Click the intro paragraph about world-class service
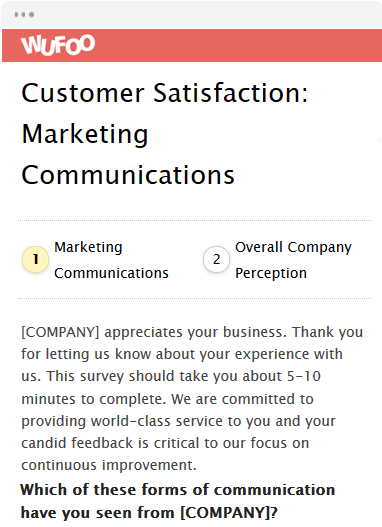 click(x=192, y=398)
